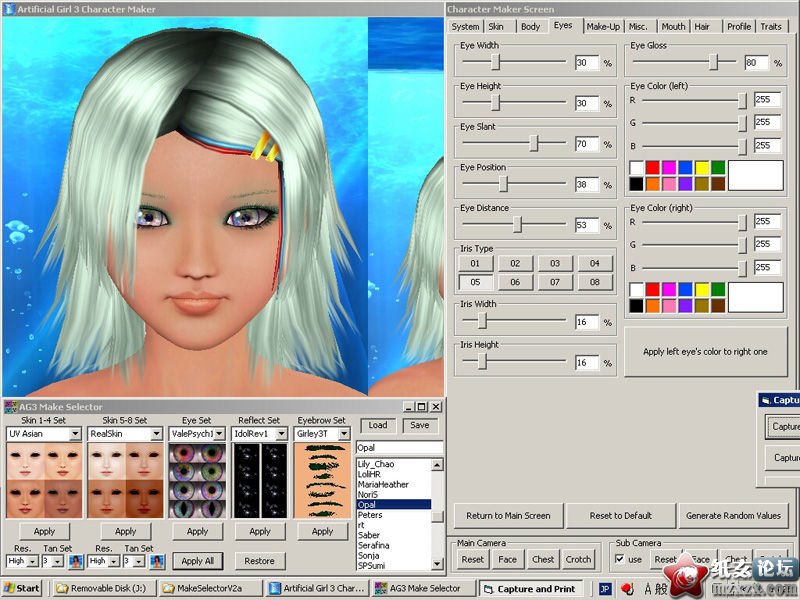Select Lily_Chao in the preset list
Image resolution: width=800 pixels, height=600 pixels.
[376, 464]
